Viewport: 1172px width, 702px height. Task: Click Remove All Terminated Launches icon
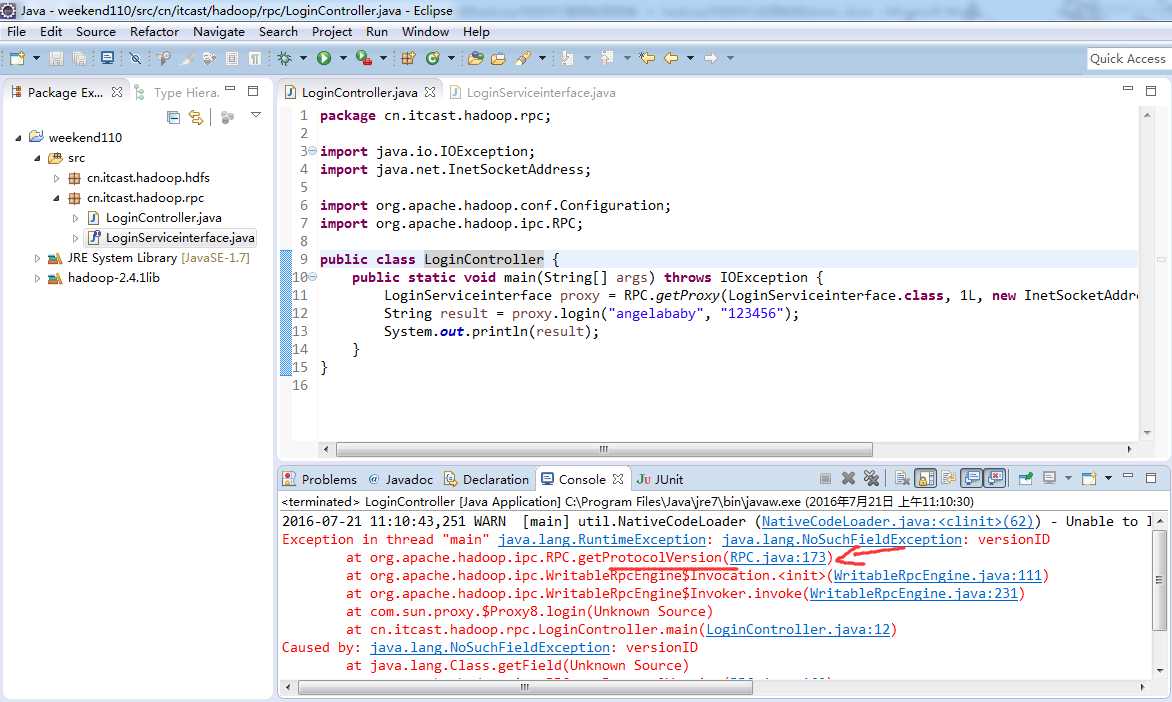871,478
